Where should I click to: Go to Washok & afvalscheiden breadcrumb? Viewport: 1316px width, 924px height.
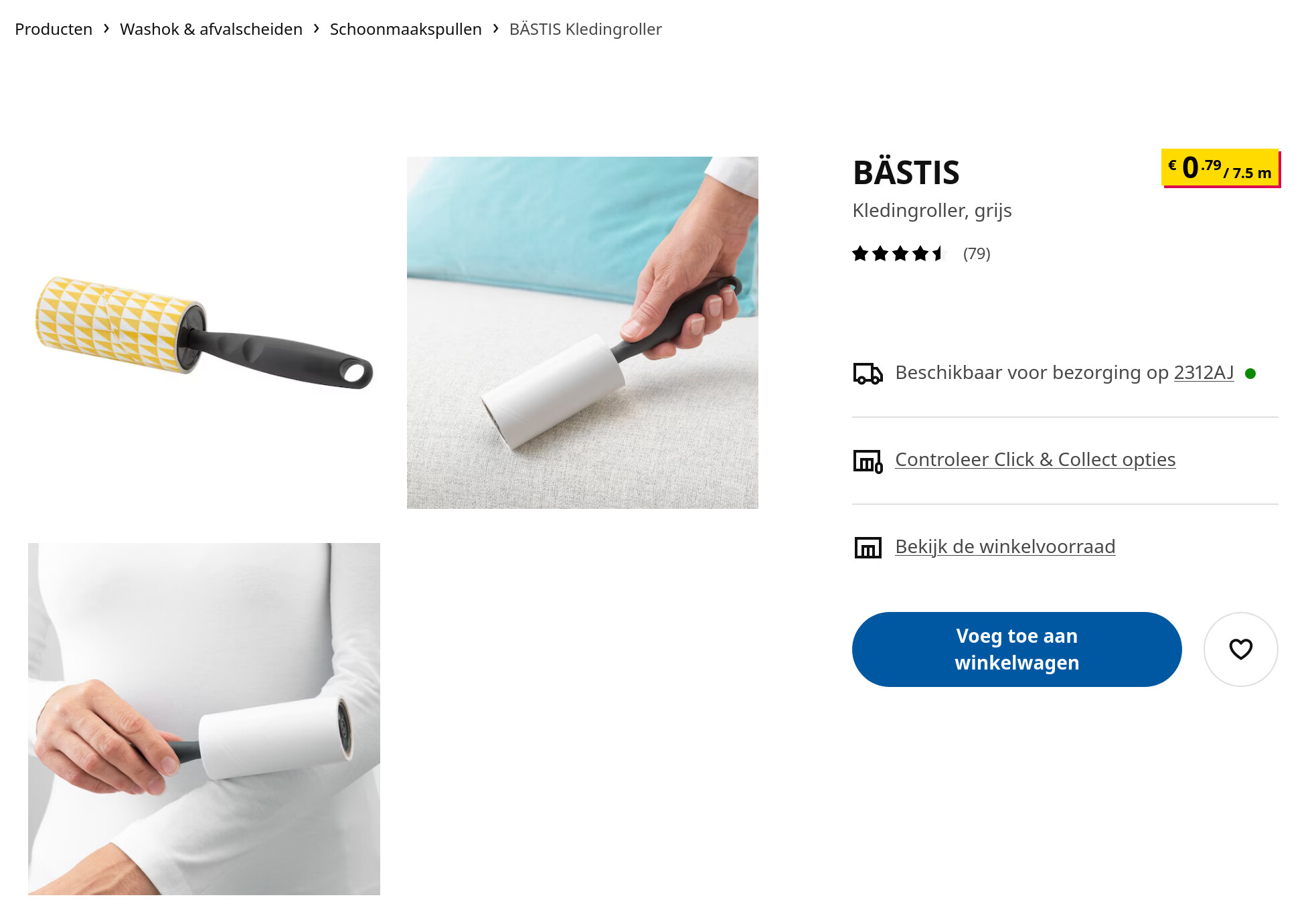coord(211,29)
